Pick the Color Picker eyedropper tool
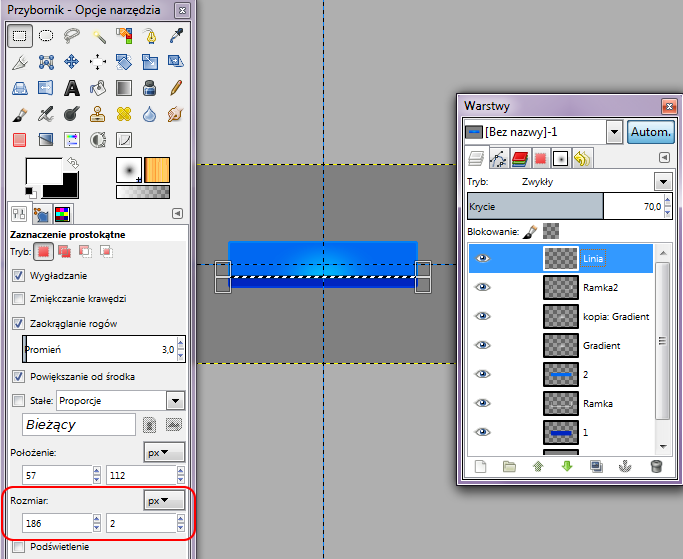 (x=177, y=36)
